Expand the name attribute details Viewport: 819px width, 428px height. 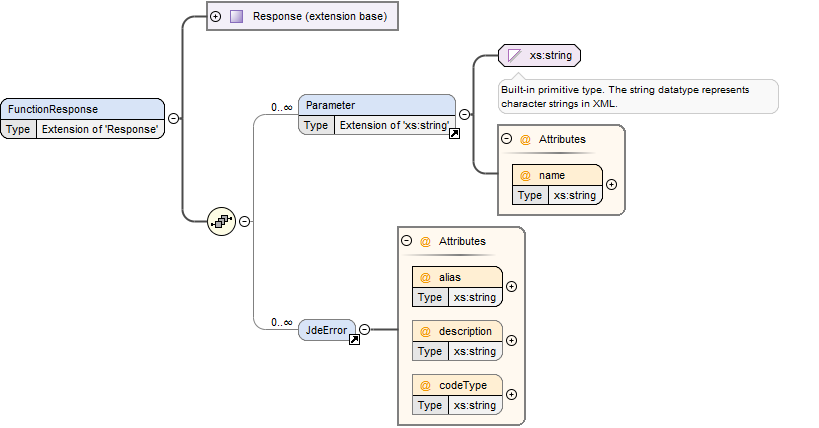click(611, 184)
